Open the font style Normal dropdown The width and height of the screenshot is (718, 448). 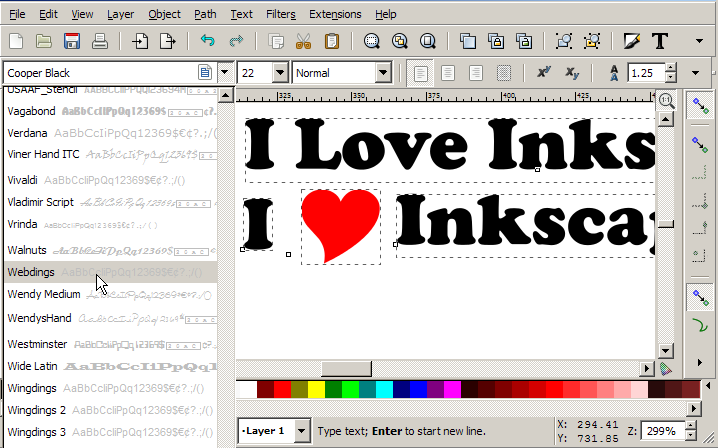pyautogui.click(x=383, y=73)
